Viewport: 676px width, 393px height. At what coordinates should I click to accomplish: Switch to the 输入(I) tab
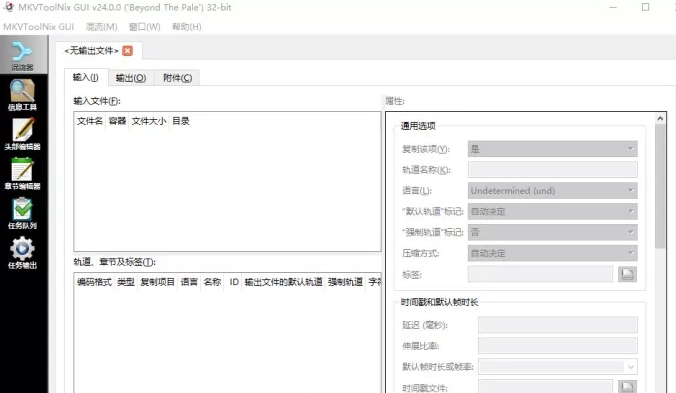(86, 77)
